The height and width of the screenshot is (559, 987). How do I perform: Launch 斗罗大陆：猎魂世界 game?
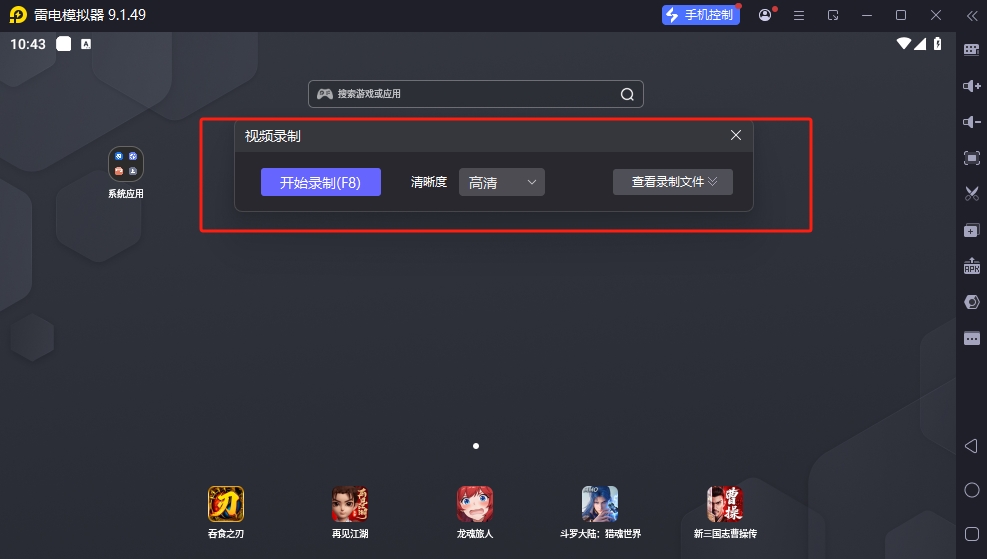click(x=600, y=504)
